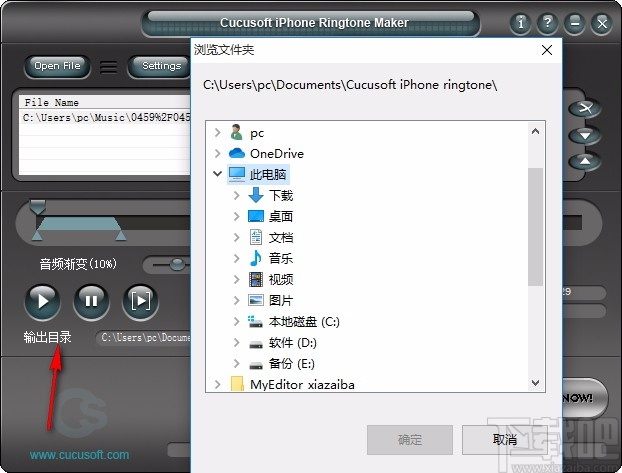Viewport: 622px width, 473px height.
Task: Click the 取消 cancel button
Action: coord(505,440)
